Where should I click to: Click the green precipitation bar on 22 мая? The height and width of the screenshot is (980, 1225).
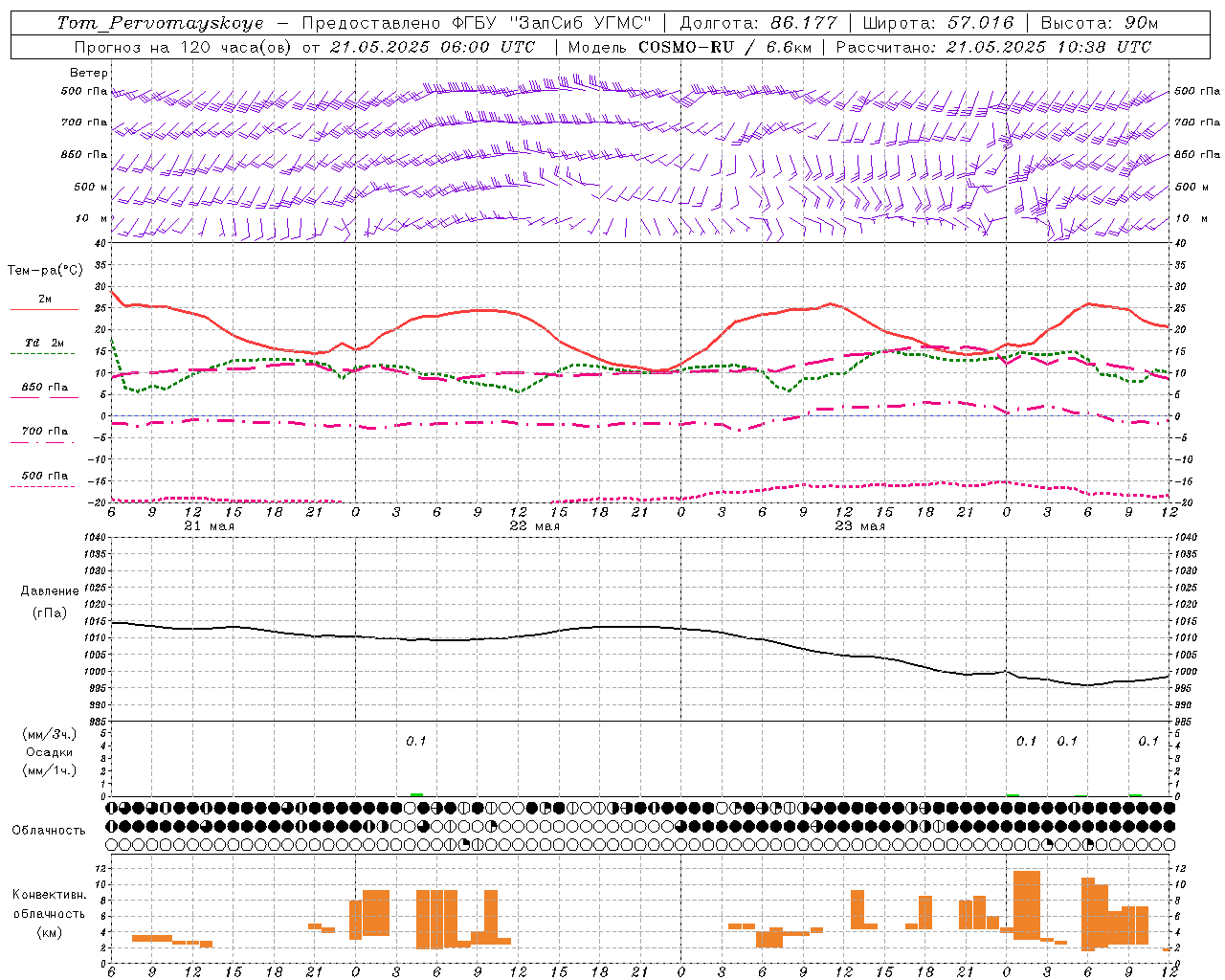pos(416,794)
